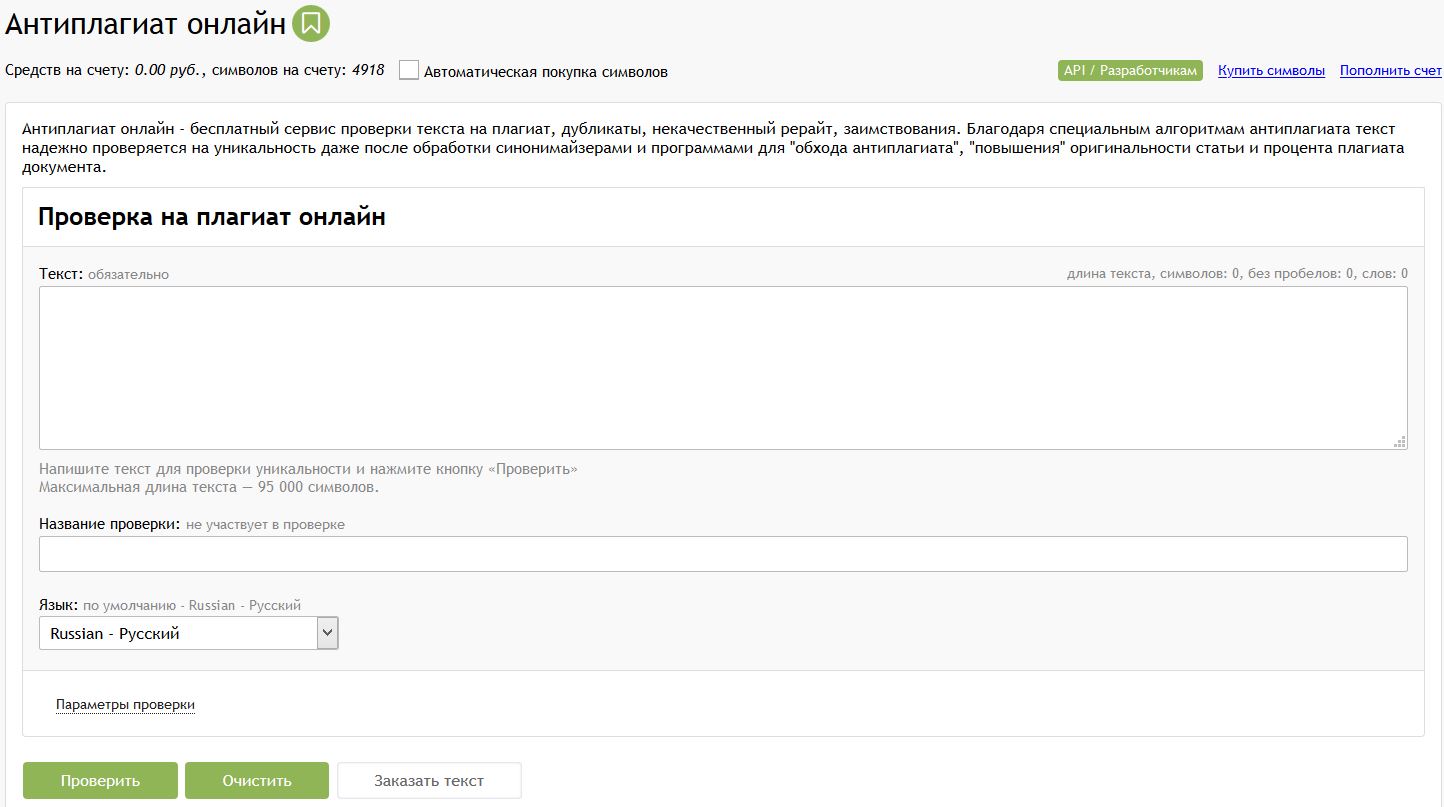Follow the Купить символы link
This screenshot has height=807, width=1444.
point(1271,71)
